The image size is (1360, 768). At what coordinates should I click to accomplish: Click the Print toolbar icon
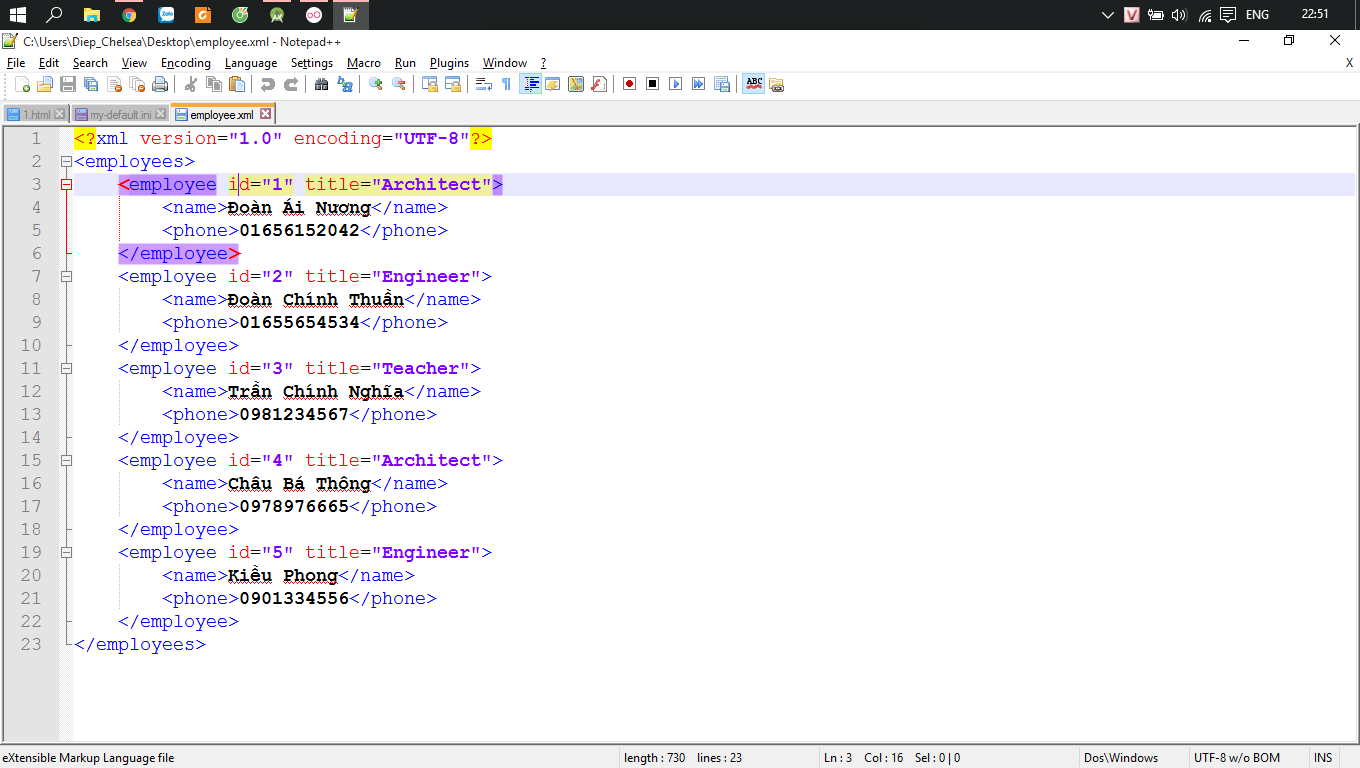coord(160,85)
